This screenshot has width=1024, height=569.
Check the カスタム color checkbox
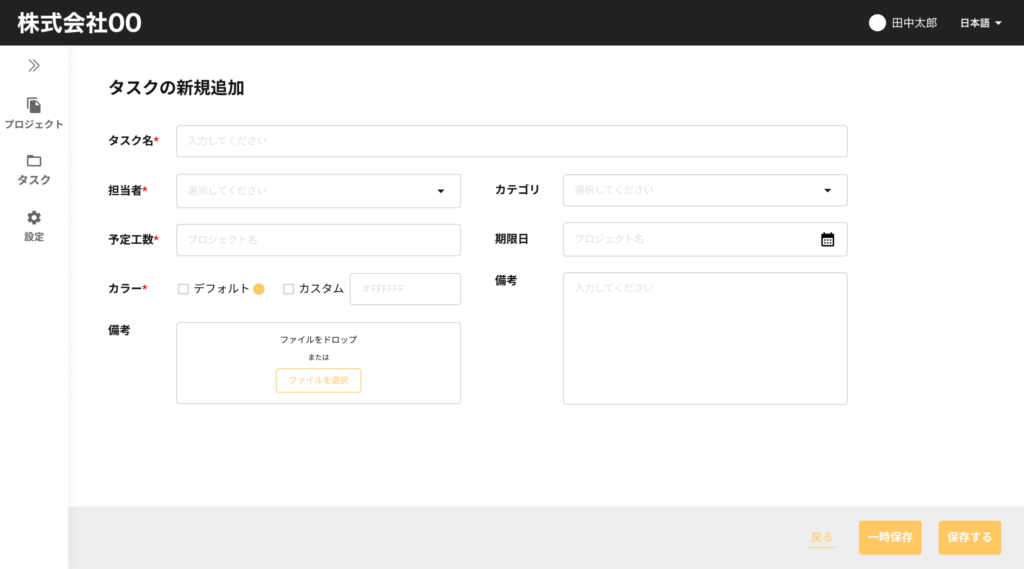tap(289, 289)
